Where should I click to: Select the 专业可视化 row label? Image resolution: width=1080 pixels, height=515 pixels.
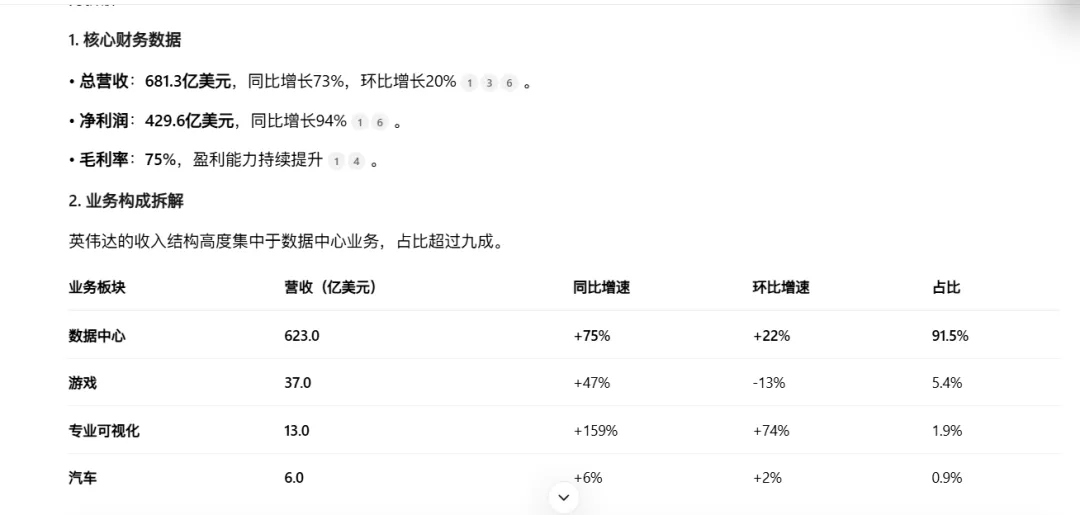(x=104, y=431)
